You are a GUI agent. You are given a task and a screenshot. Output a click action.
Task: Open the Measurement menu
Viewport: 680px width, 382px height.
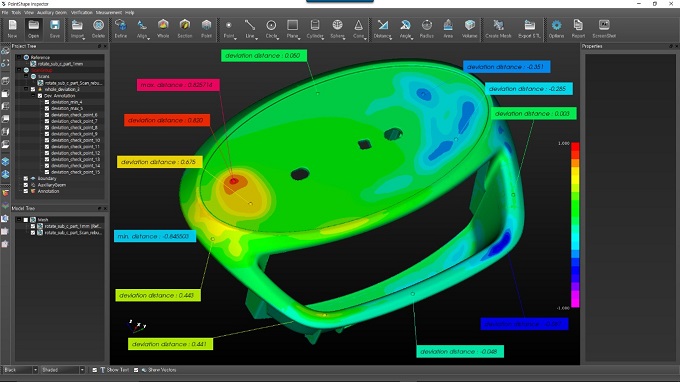[108, 13]
